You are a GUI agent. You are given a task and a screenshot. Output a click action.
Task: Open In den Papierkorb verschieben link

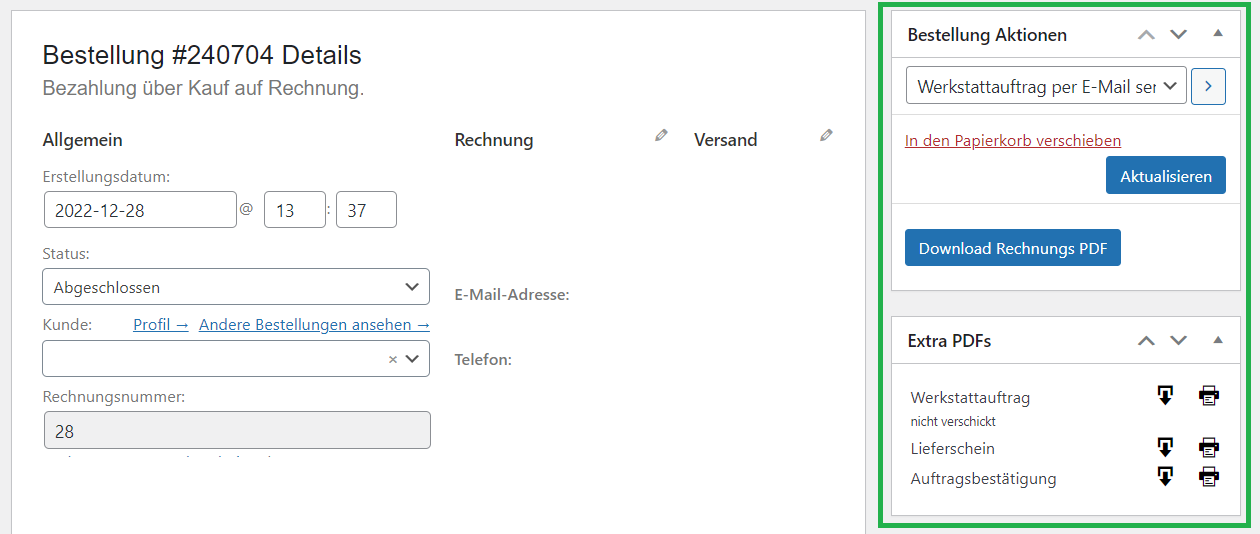pyautogui.click(x=1013, y=141)
